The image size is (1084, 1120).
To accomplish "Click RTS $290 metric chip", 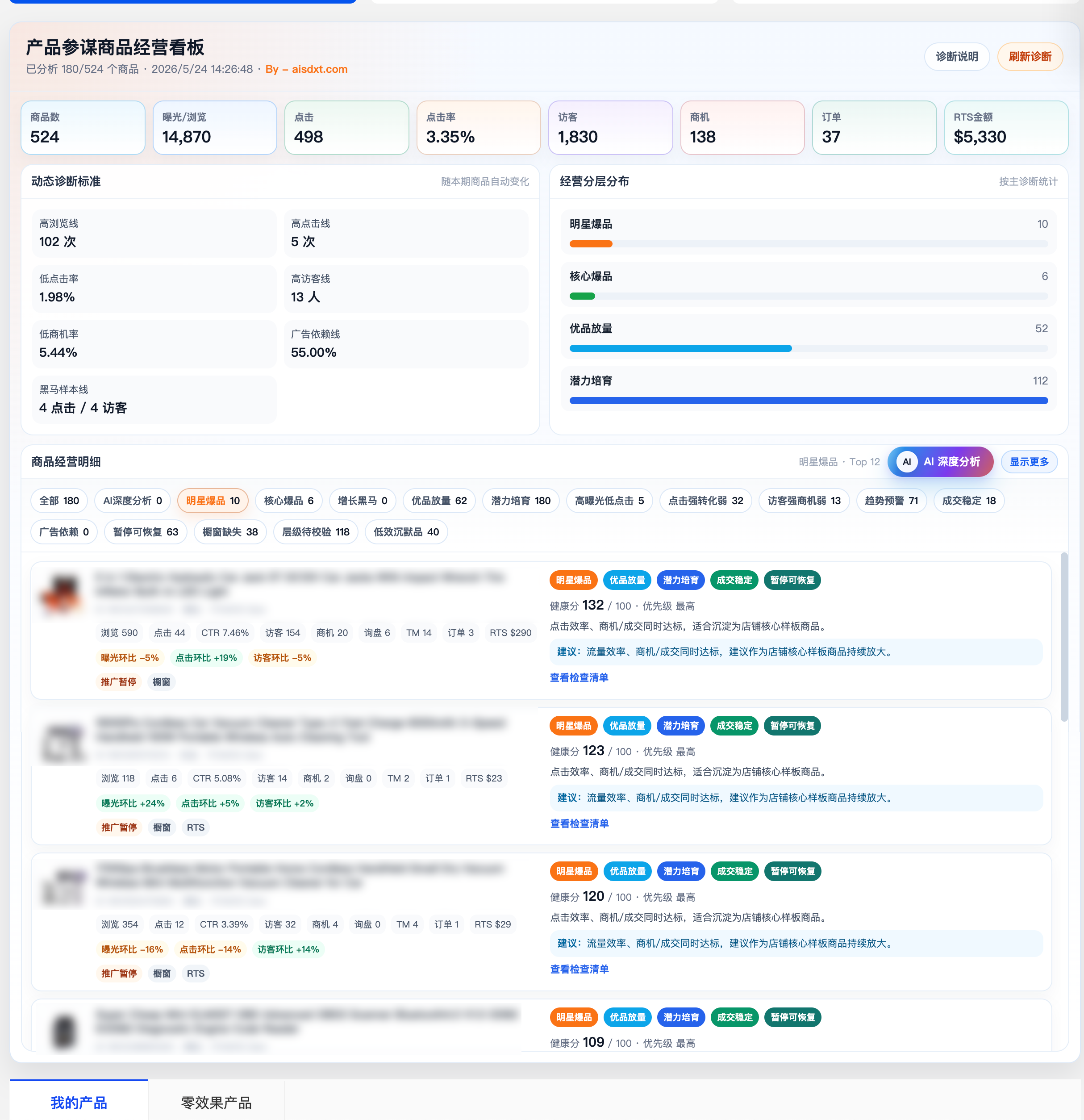I will (510, 633).
